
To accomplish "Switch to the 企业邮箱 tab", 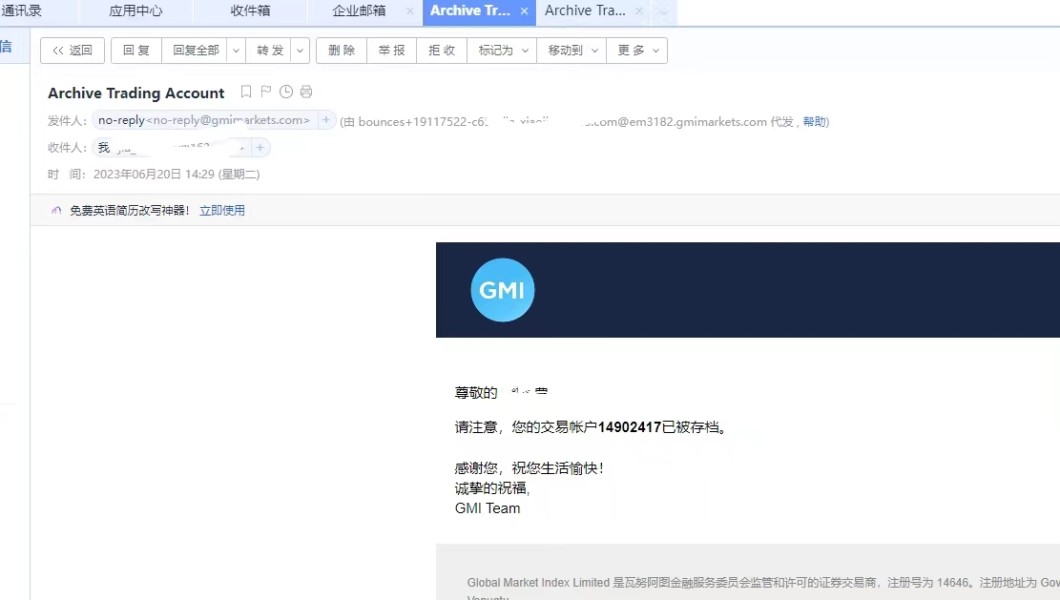I will (359, 11).
